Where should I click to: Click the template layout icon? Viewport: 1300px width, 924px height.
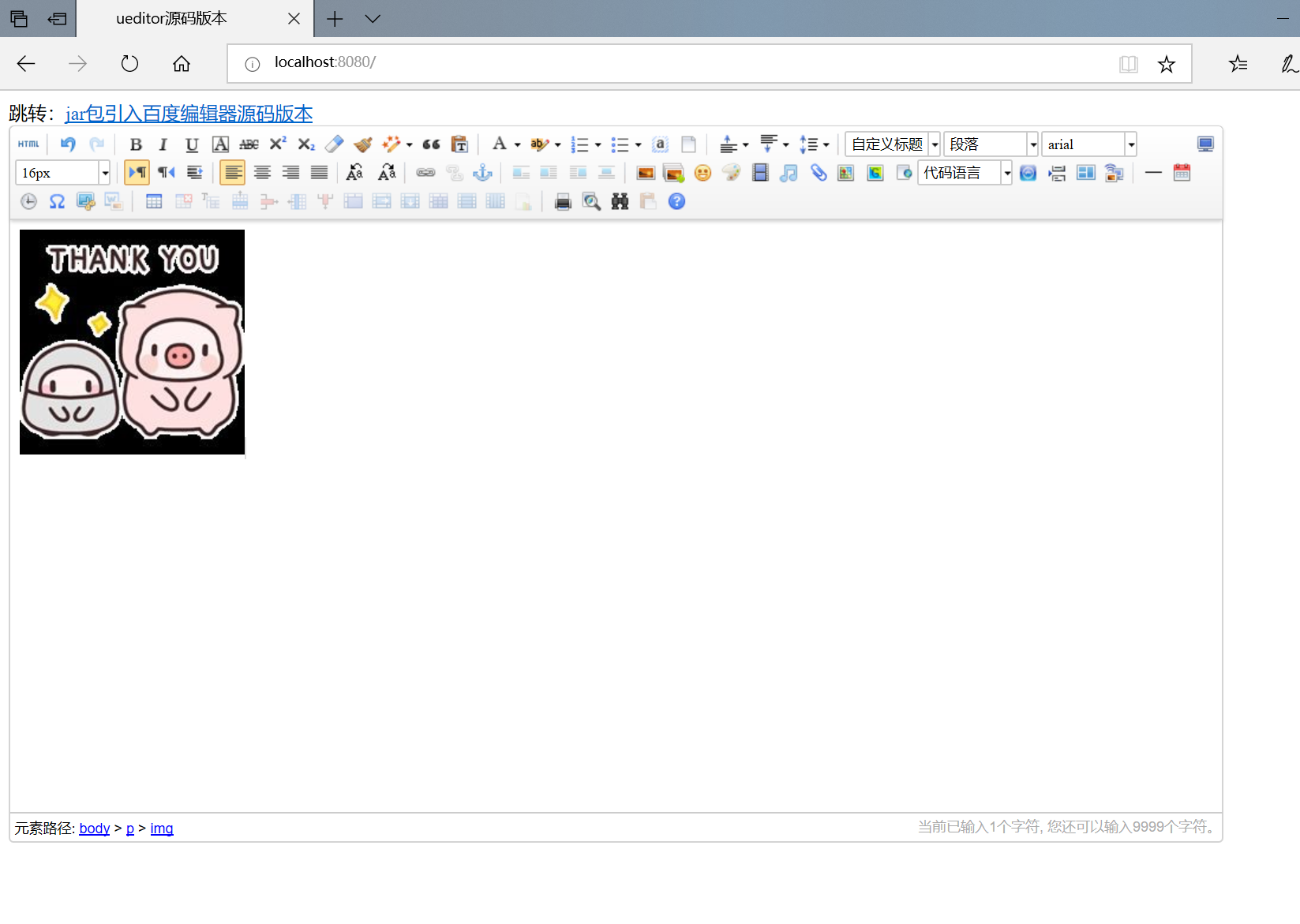pos(1086,173)
